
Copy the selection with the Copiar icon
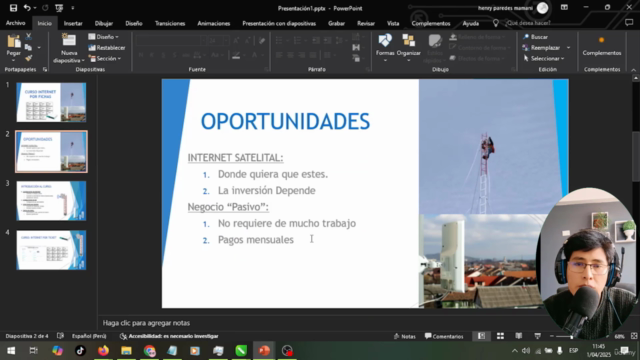(x=29, y=47)
